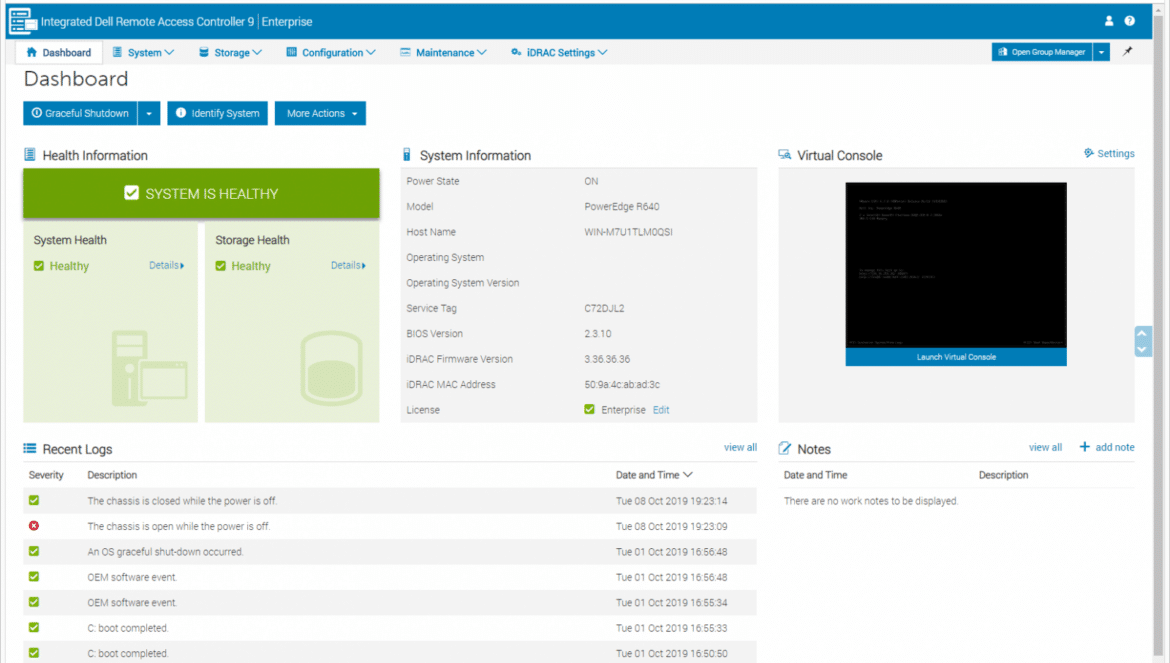
Task: Click the Health Information panel icon
Action: click(30, 154)
